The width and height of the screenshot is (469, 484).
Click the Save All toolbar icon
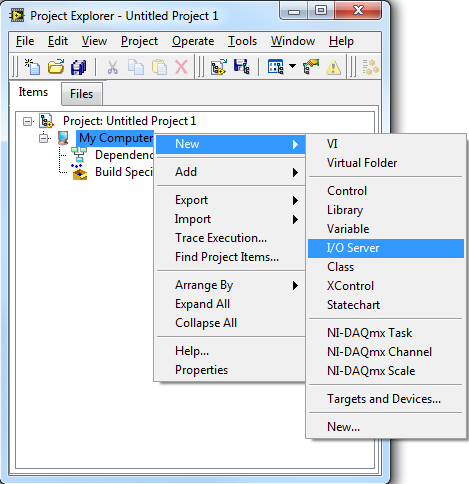(79, 67)
